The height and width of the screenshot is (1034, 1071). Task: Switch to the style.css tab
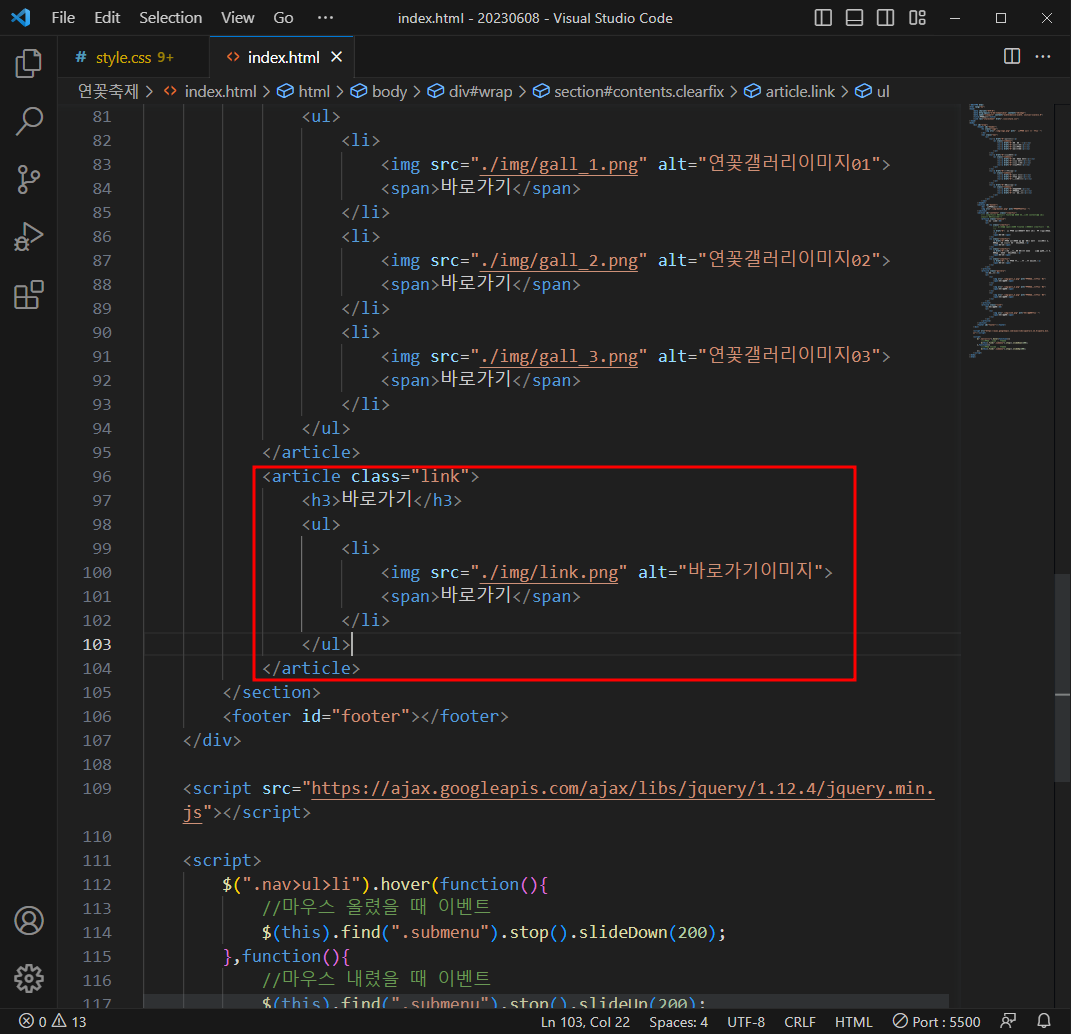133,57
